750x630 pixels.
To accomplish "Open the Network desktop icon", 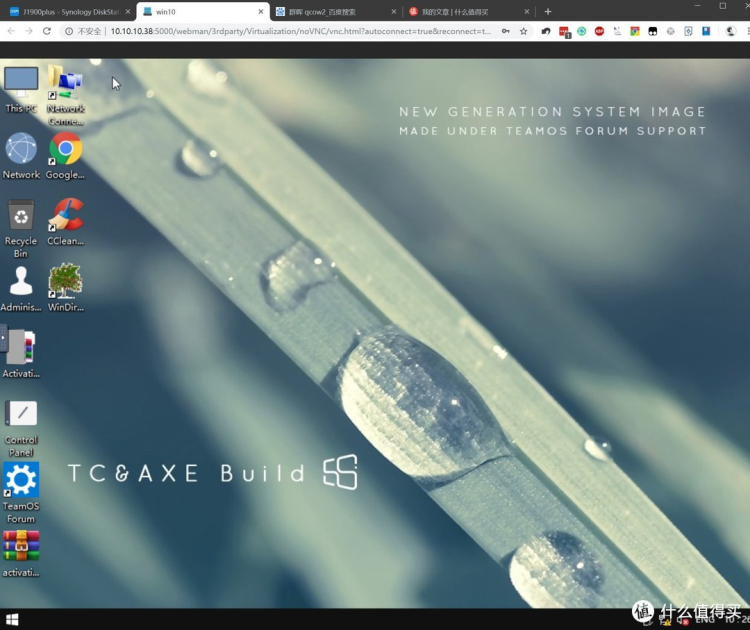I will coord(21,156).
